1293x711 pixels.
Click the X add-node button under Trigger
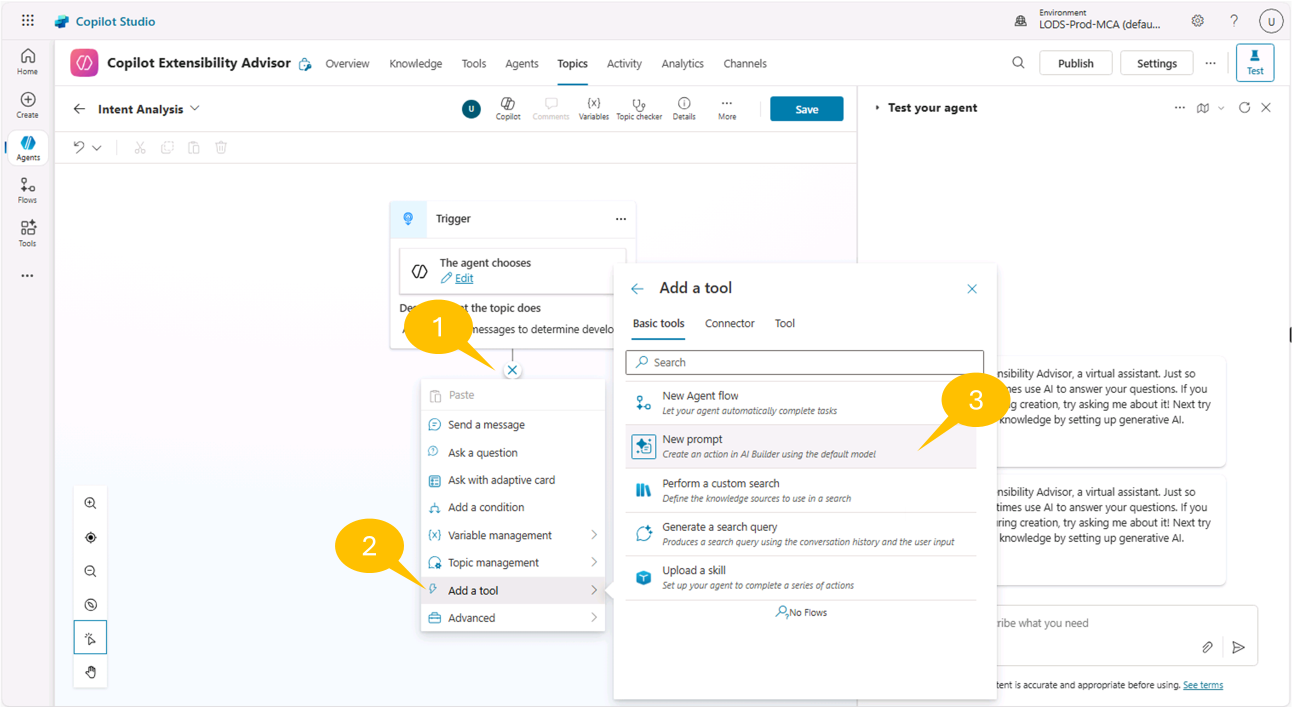[x=512, y=370]
